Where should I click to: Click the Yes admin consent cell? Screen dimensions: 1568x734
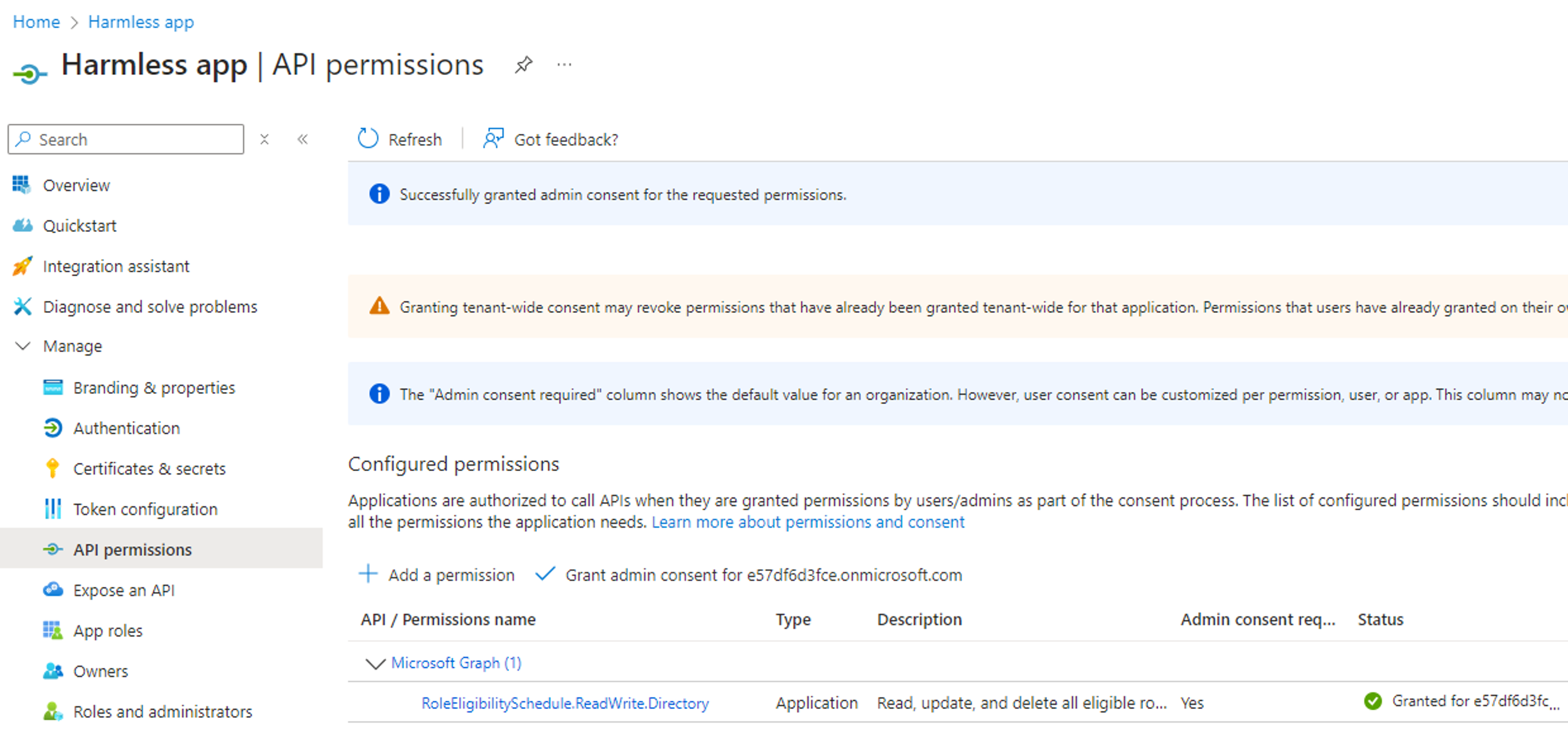coord(1192,703)
